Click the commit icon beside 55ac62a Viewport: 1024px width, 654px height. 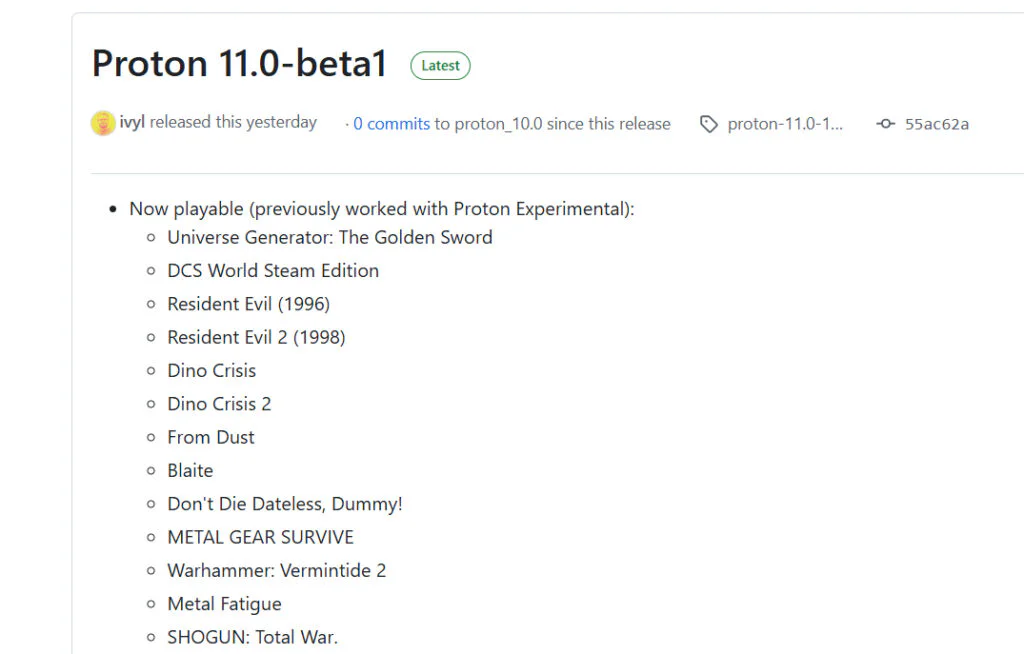885,124
